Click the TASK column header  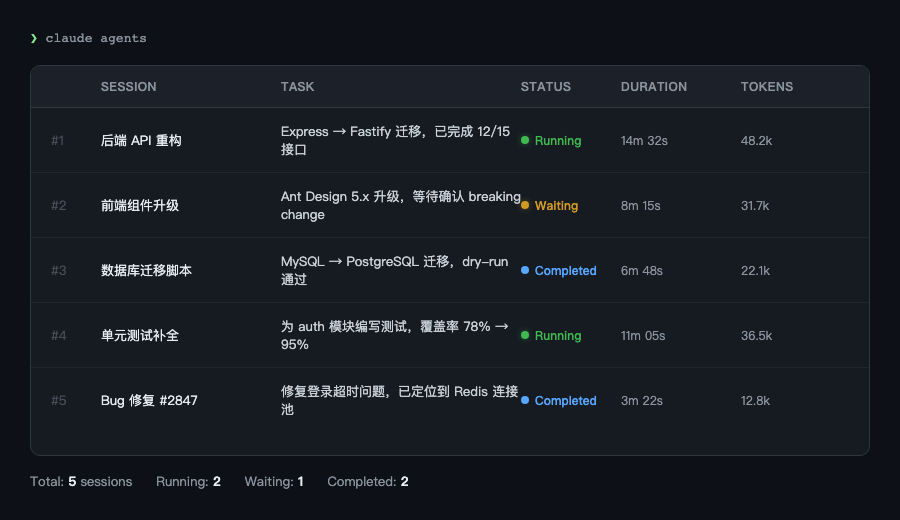click(x=297, y=87)
